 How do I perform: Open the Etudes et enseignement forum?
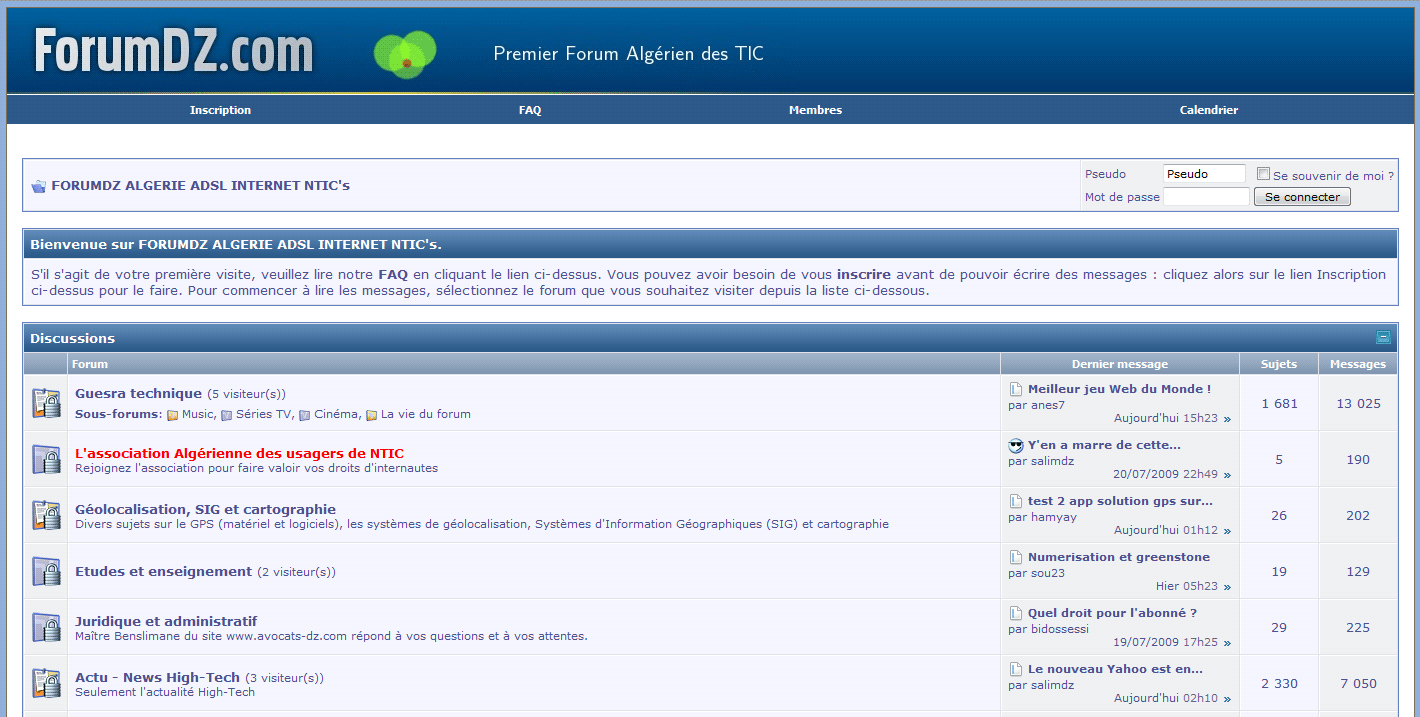[x=163, y=571]
